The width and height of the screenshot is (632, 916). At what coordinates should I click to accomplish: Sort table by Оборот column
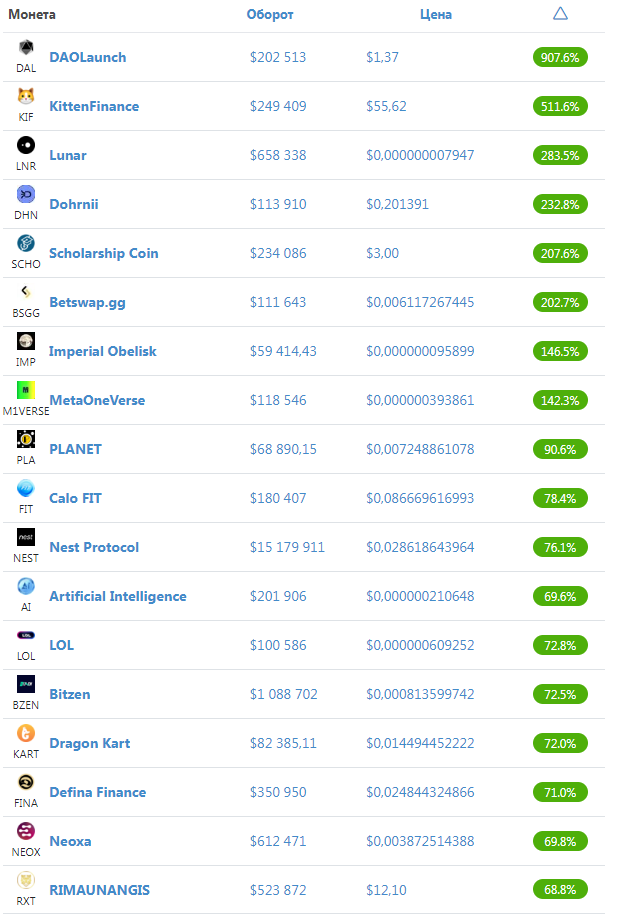tap(270, 15)
